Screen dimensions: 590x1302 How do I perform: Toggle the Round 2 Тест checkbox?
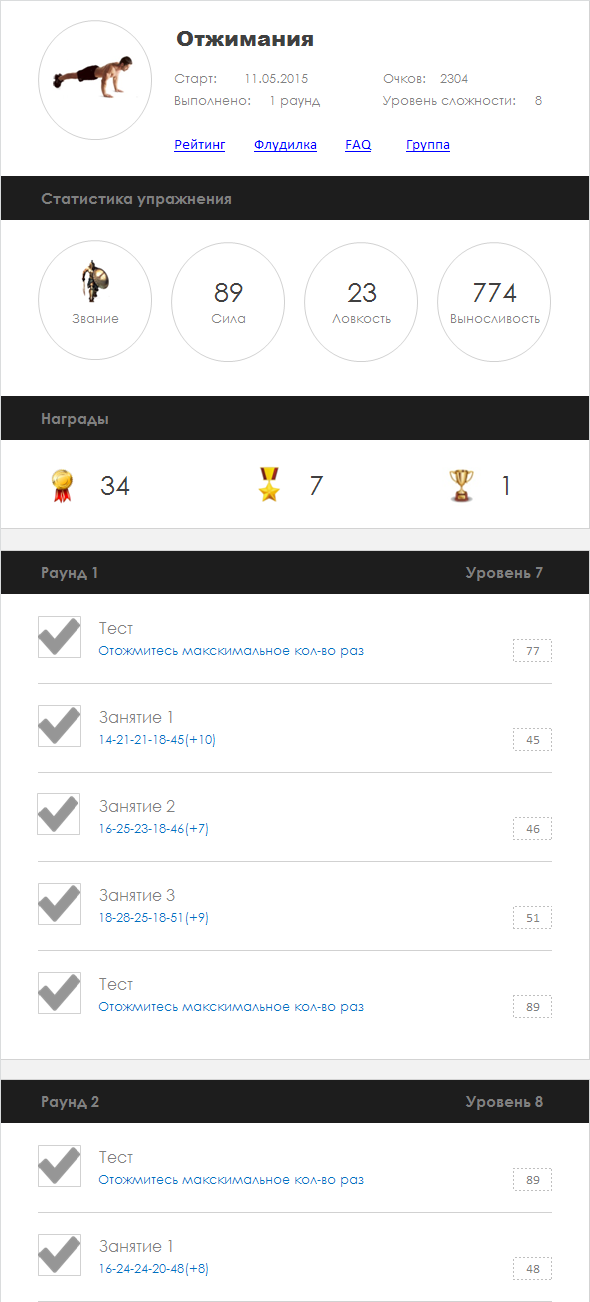pyautogui.click(x=59, y=1166)
